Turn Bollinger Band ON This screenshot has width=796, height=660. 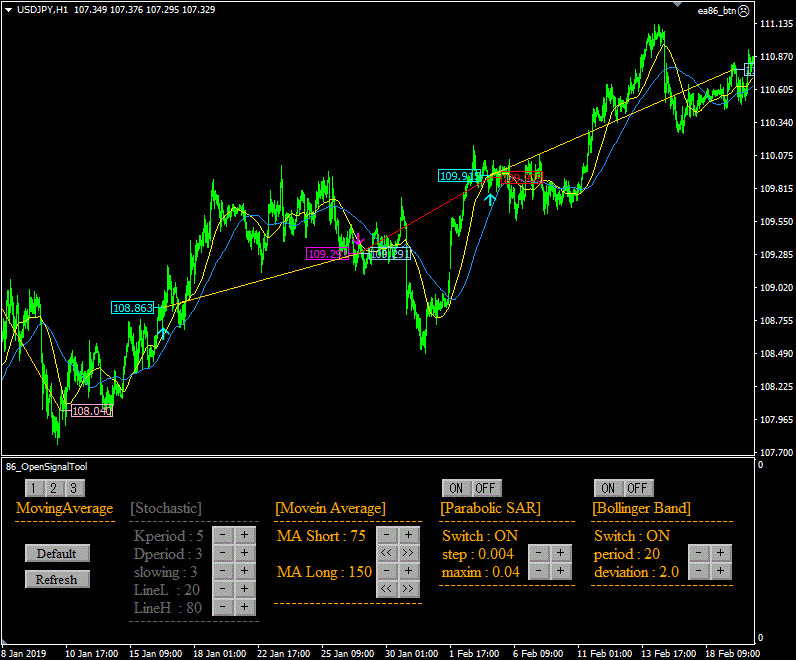(608, 488)
